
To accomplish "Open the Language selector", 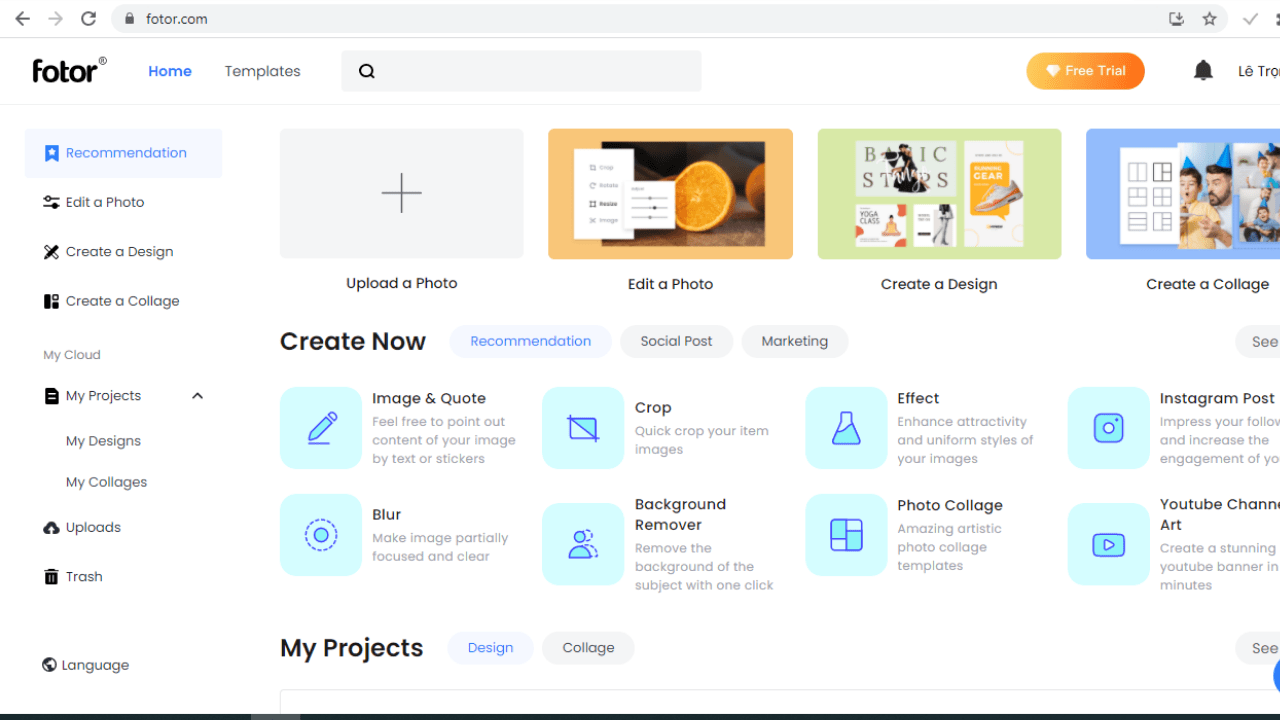I will pos(86,665).
